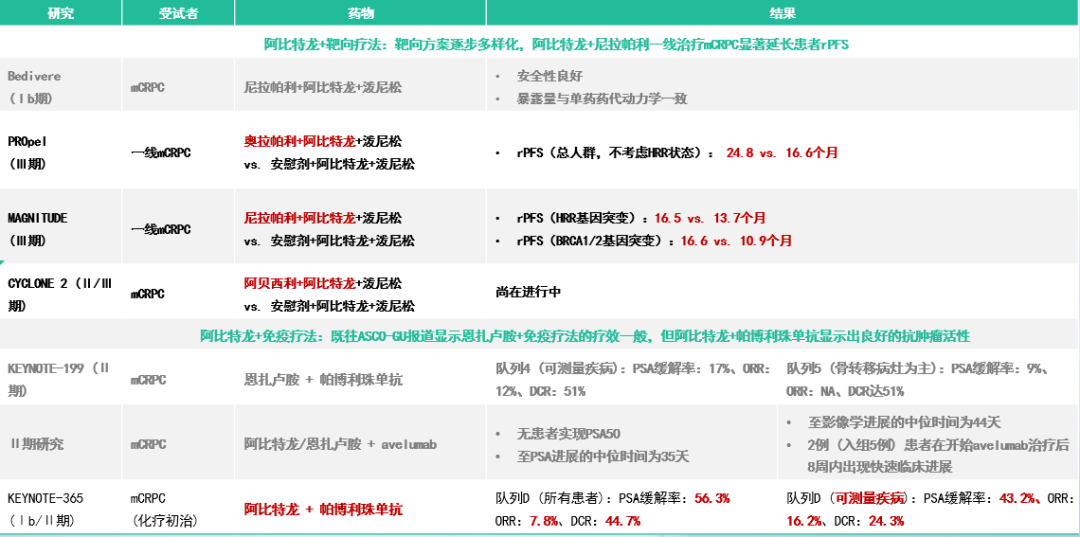
Task: Select the red '奥拉帕利+阿比特龙' drug text
Action: (299, 140)
